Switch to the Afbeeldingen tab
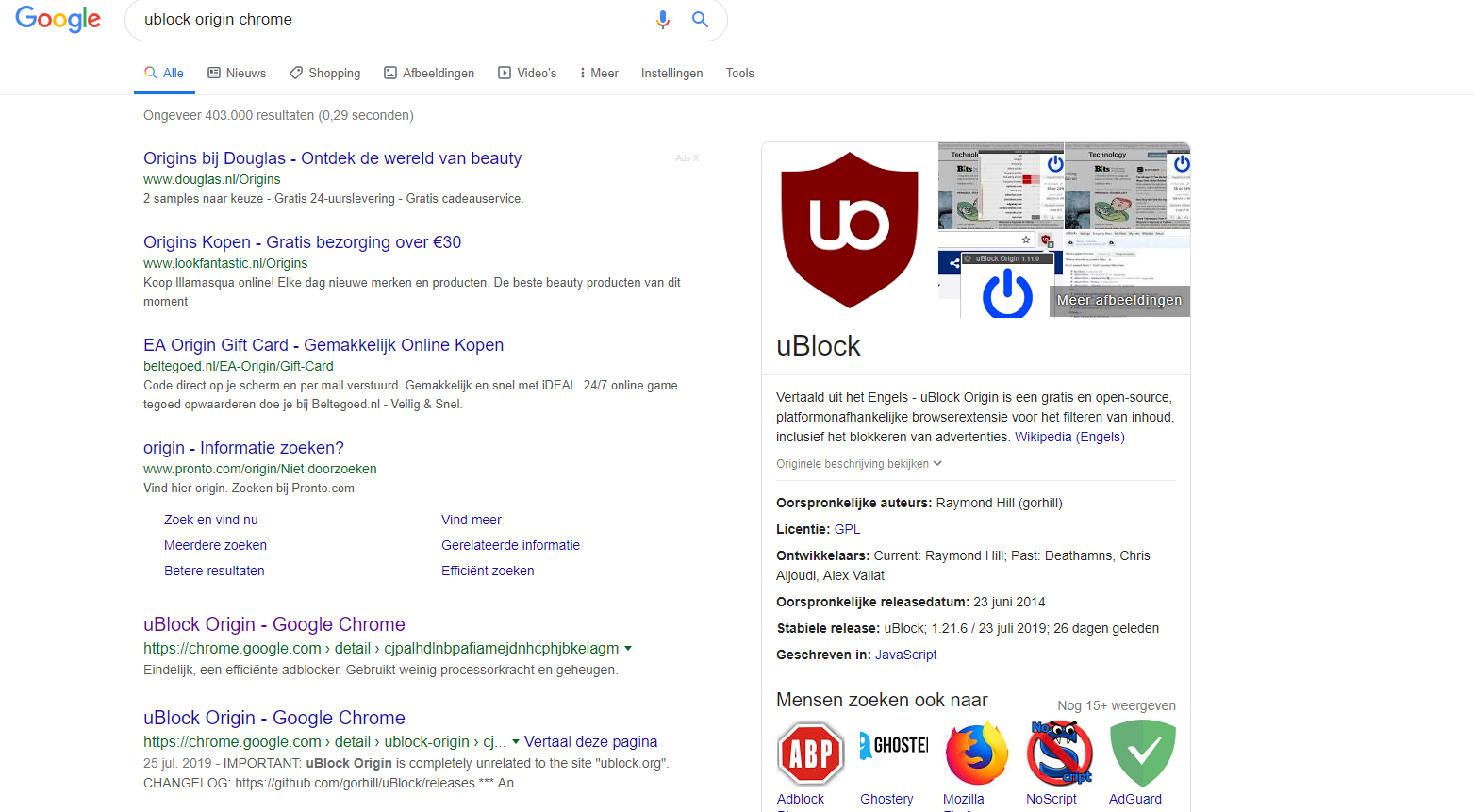This screenshot has width=1474, height=812. click(429, 73)
